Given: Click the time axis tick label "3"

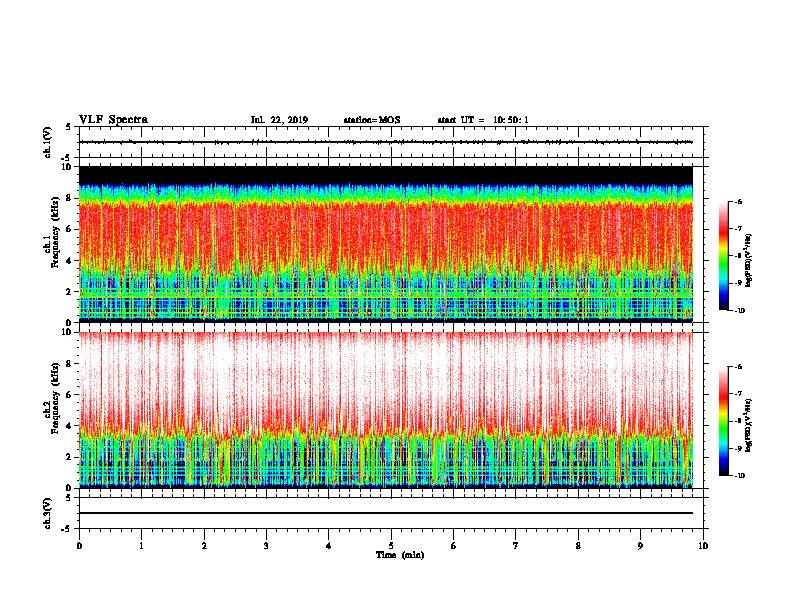Looking at the screenshot, I should coord(266,546).
